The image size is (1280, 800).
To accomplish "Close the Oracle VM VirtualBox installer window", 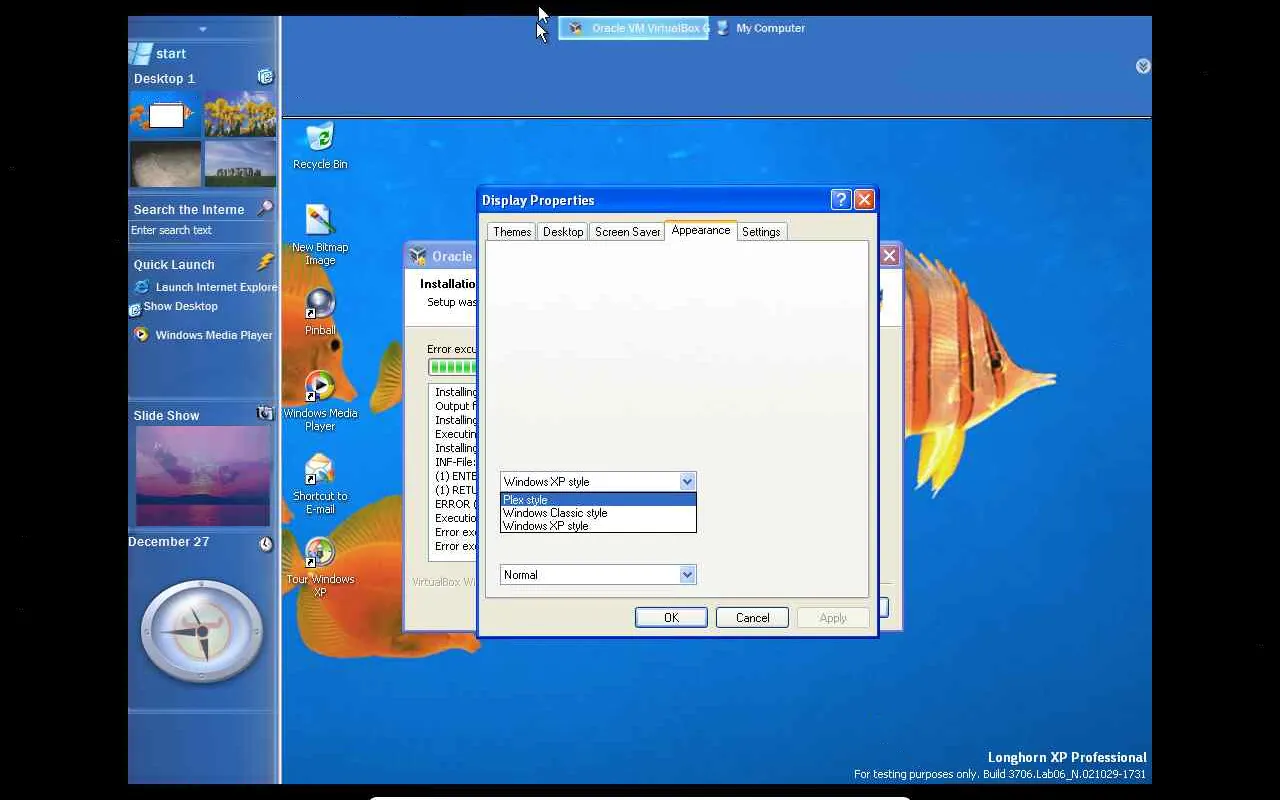I will pos(889,256).
